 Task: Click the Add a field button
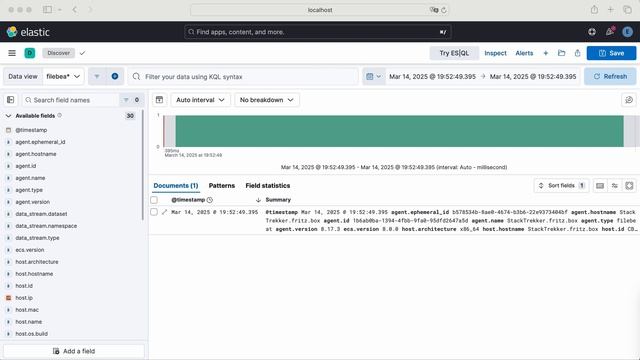74,351
